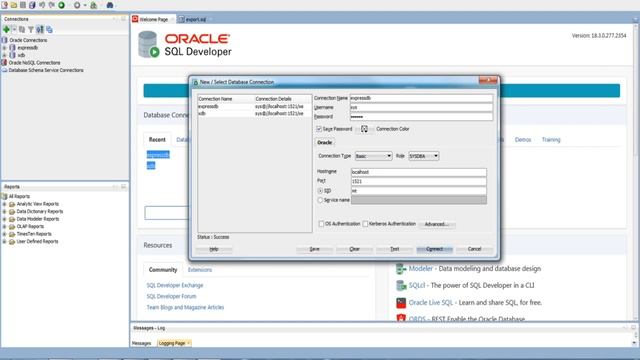Viewport: 640px width, 360px height.
Task: Expand the expressdb connection node
Action: click(x=4, y=48)
